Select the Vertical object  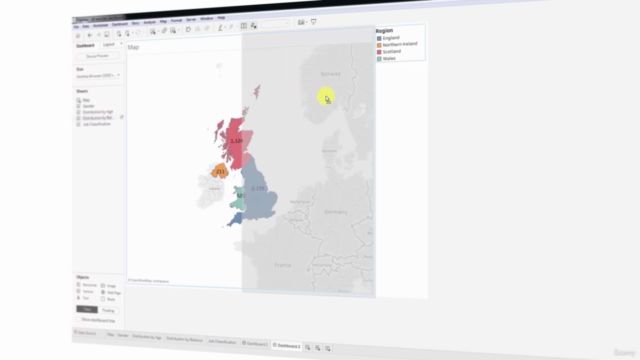85,291
